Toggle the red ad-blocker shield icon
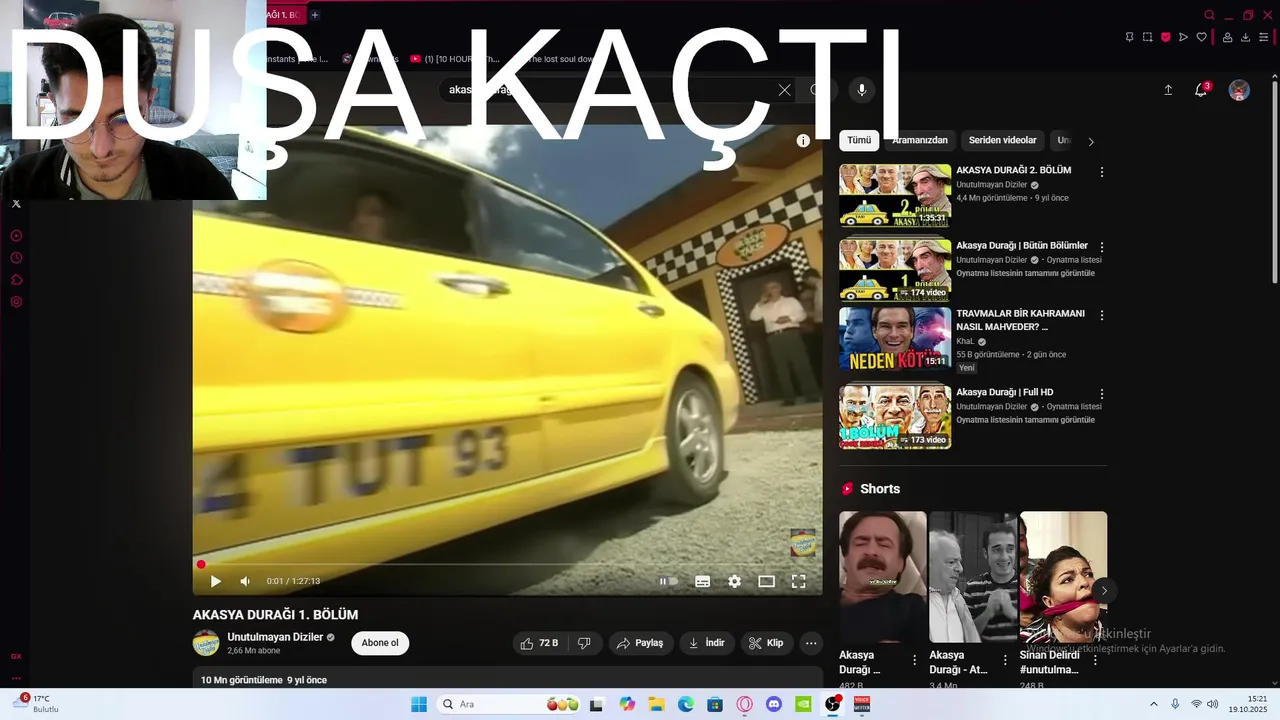The width and height of the screenshot is (1280, 720). pos(1165,37)
